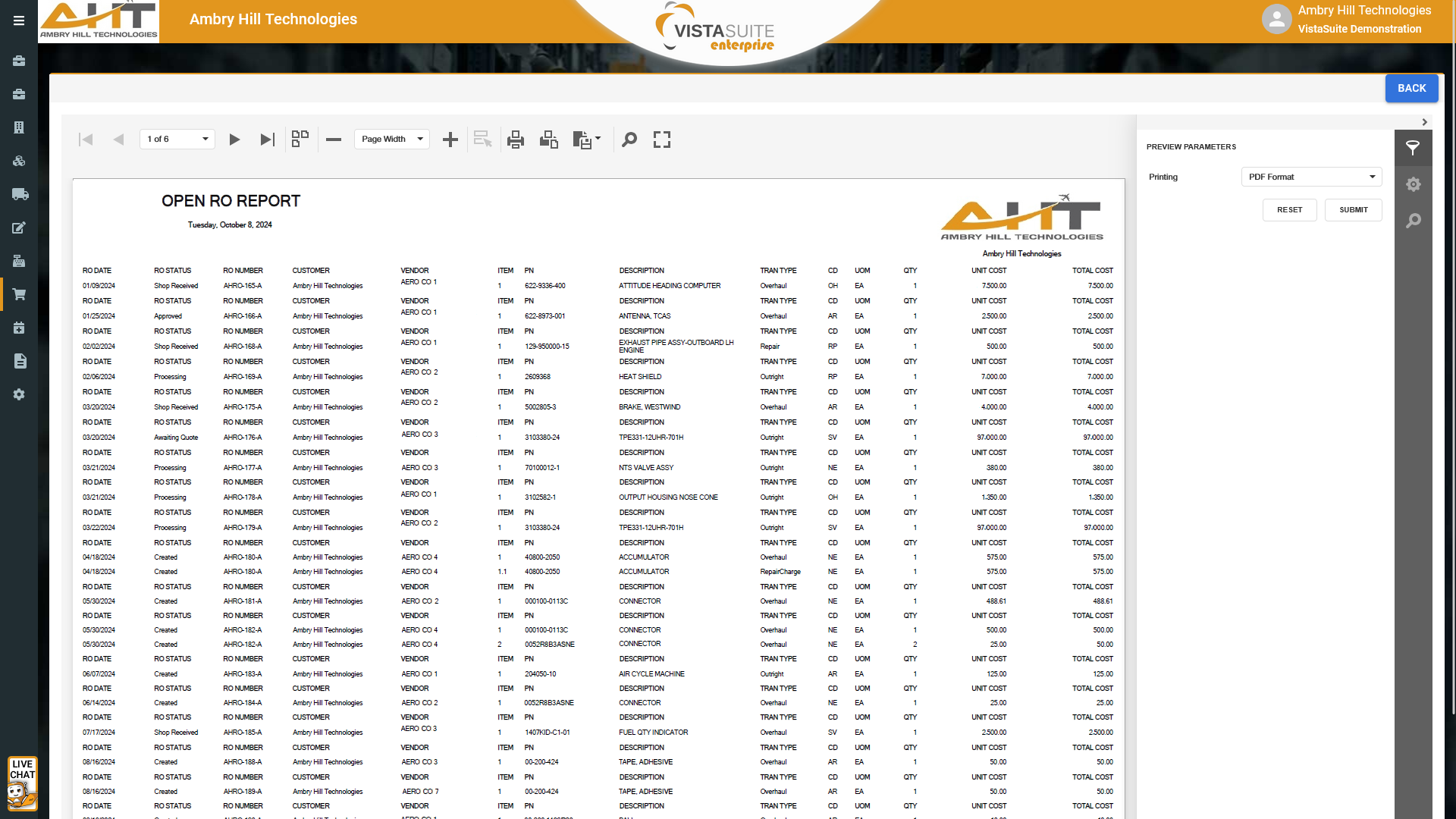Open PDF Format printing dropdown
Screen dimensions: 1456x819
click(1311, 177)
